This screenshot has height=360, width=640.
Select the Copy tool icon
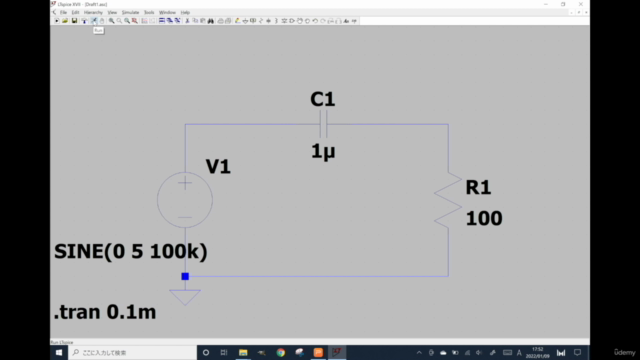coord(195,21)
